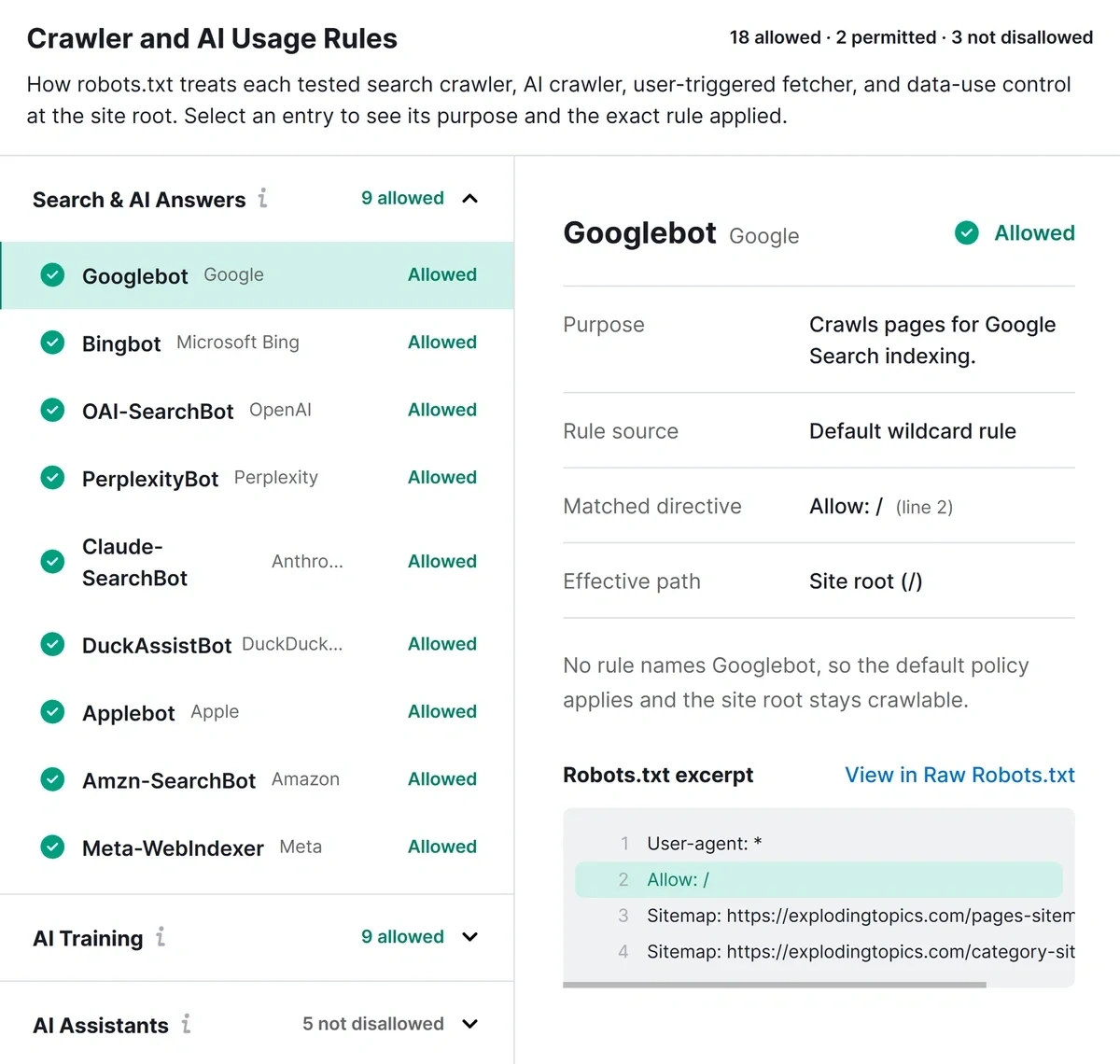Click the 9 allowed count for AI Training
The width and height of the screenshot is (1120, 1064).
tap(402, 936)
